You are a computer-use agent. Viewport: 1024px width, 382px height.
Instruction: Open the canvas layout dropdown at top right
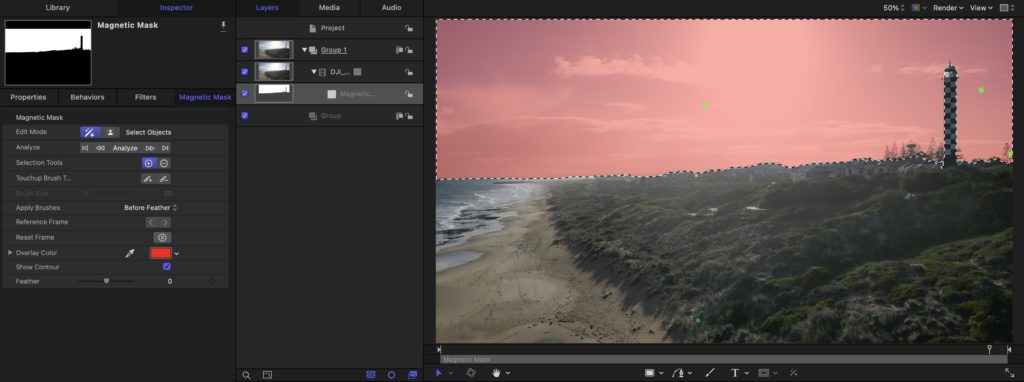point(1006,8)
